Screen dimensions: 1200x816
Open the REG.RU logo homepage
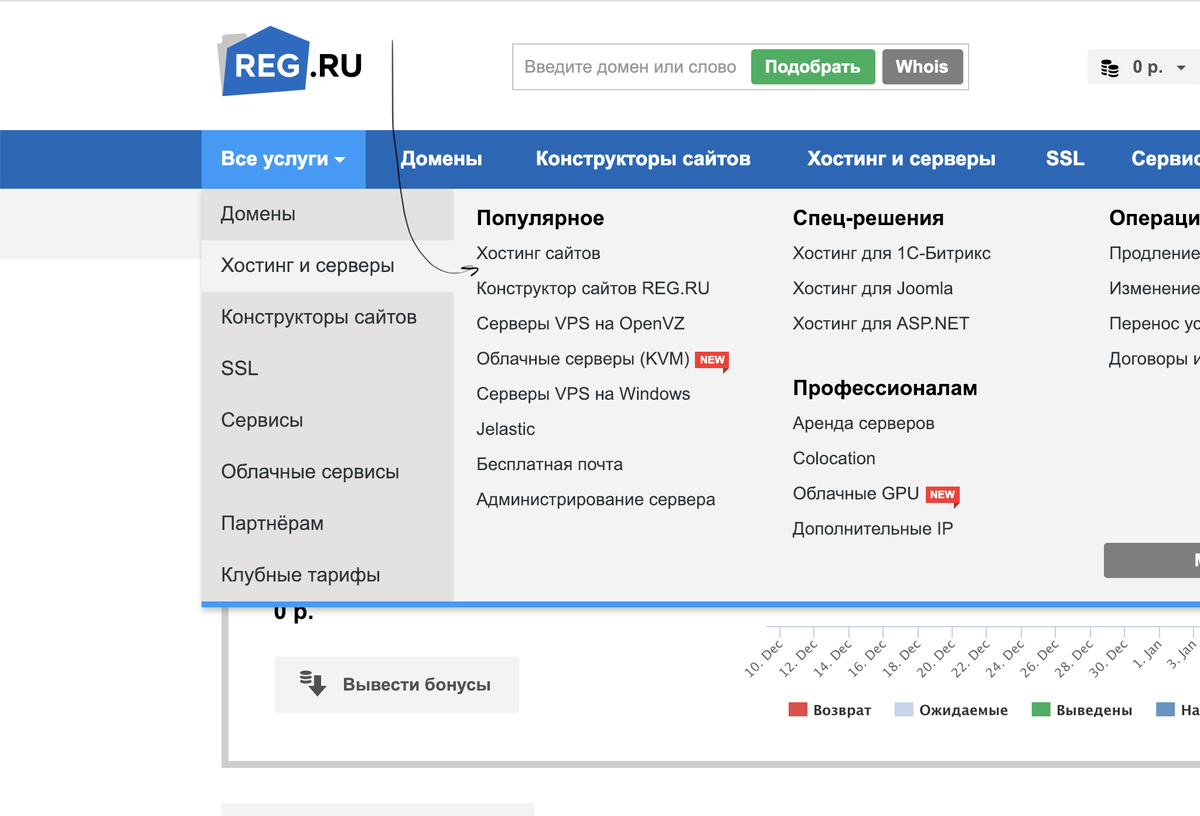[291, 61]
